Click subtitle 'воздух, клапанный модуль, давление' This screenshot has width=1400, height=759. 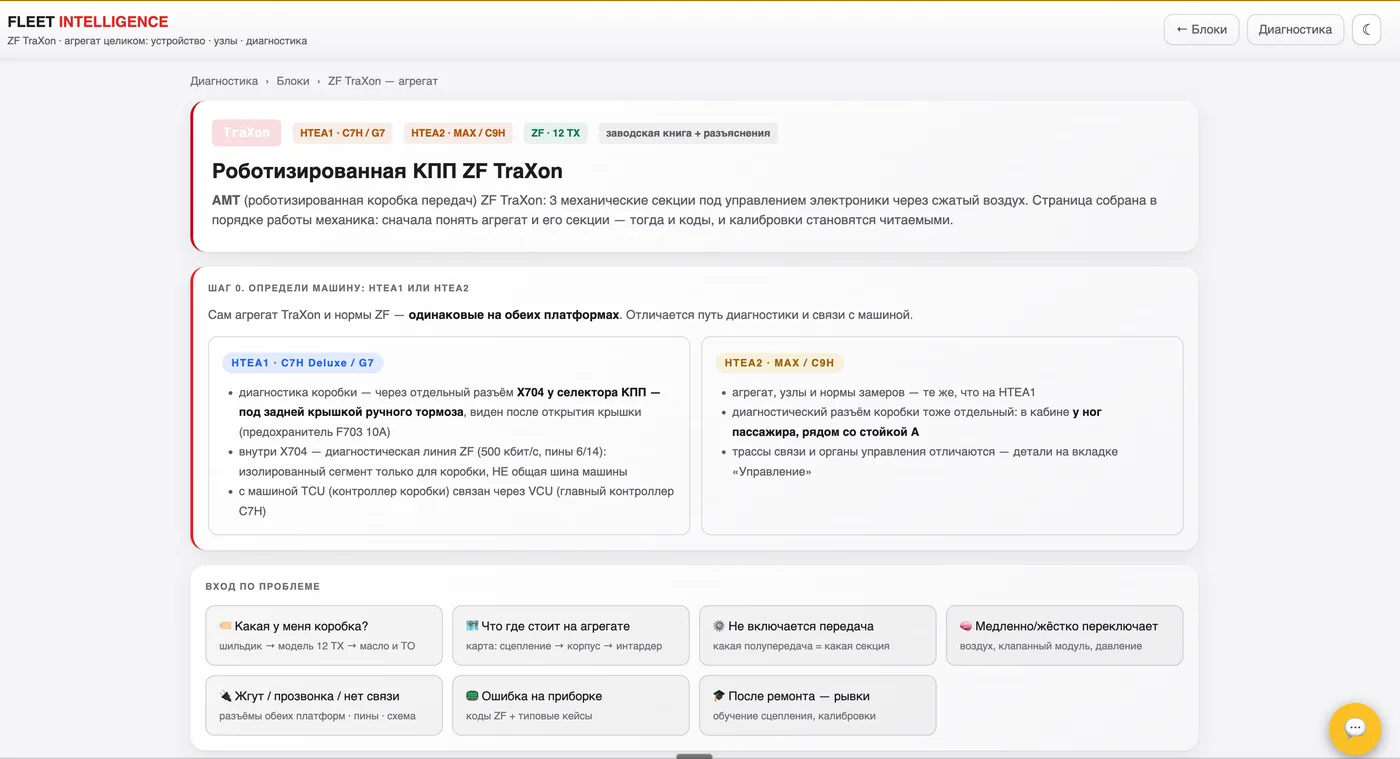1051,646
